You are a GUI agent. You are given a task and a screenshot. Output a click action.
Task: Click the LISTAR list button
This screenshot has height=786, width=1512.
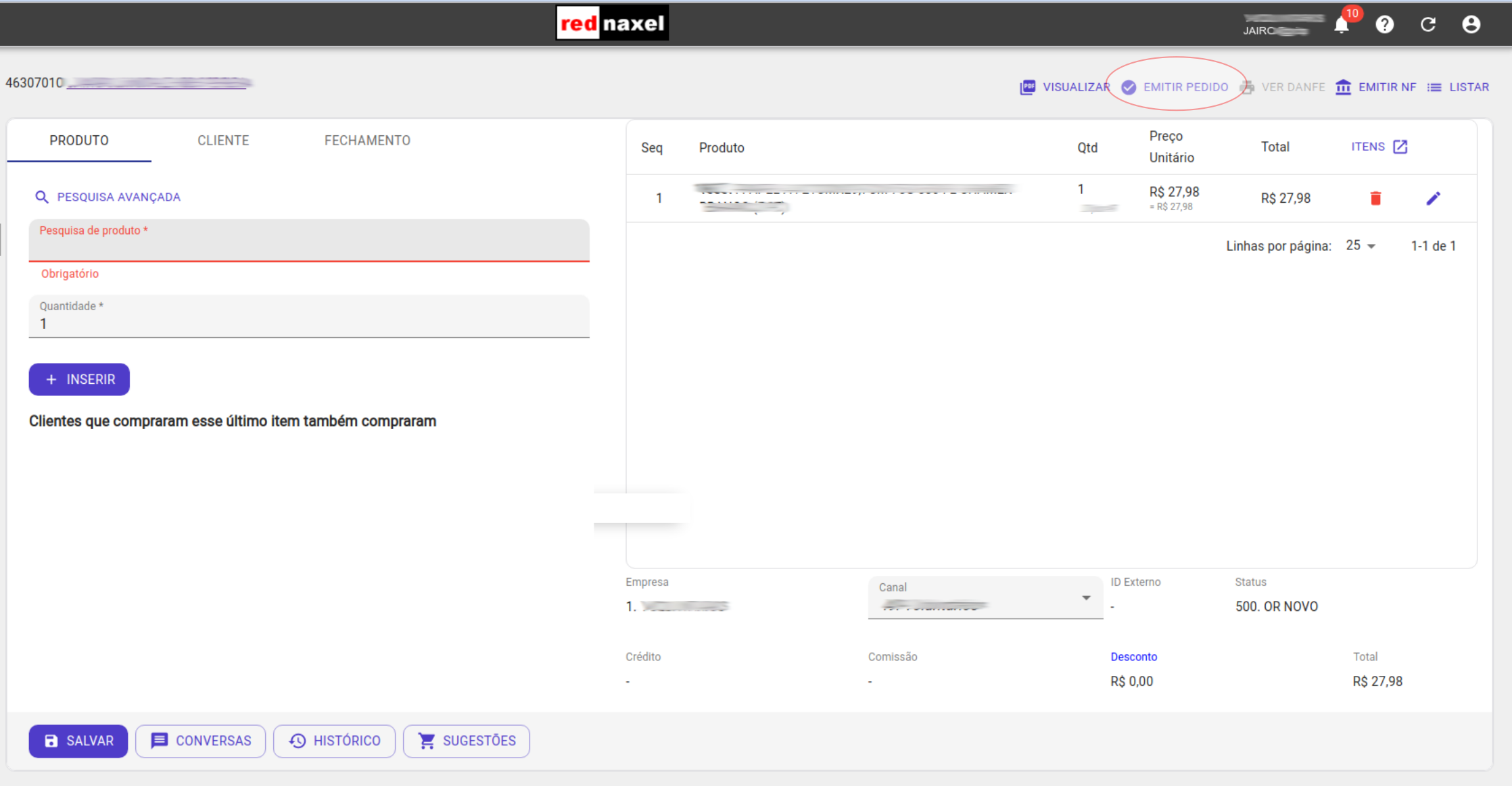click(x=1458, y=87)
